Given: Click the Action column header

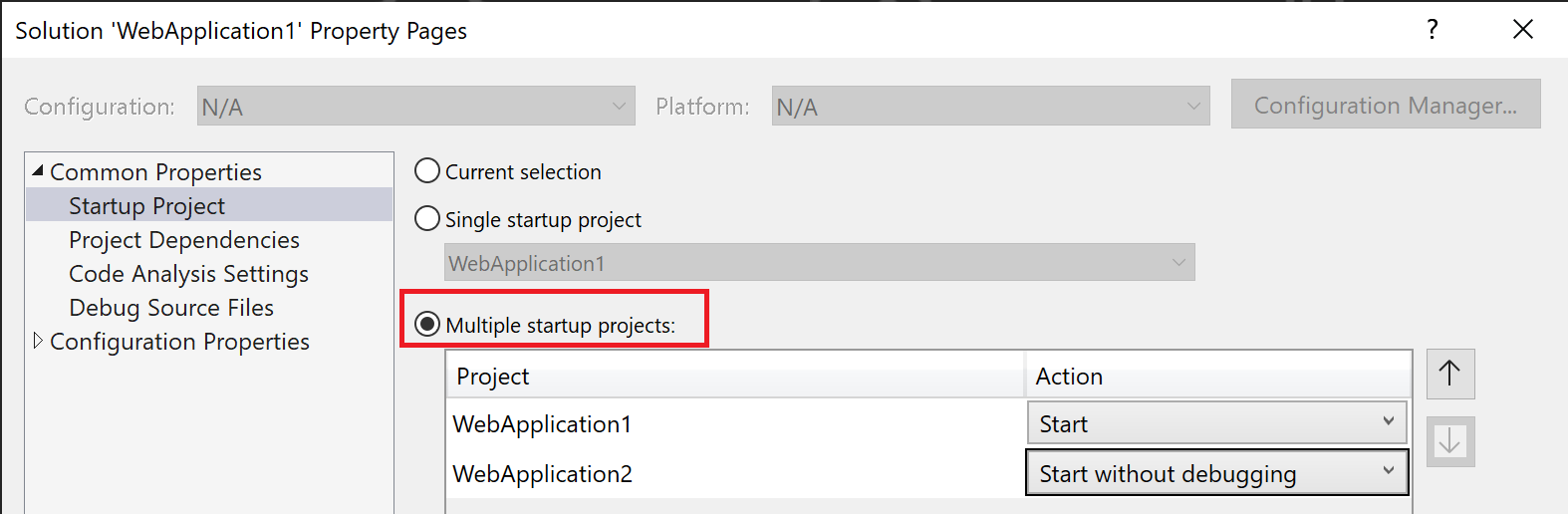Looking at the screenshot, I should (x=1218, y=376).
